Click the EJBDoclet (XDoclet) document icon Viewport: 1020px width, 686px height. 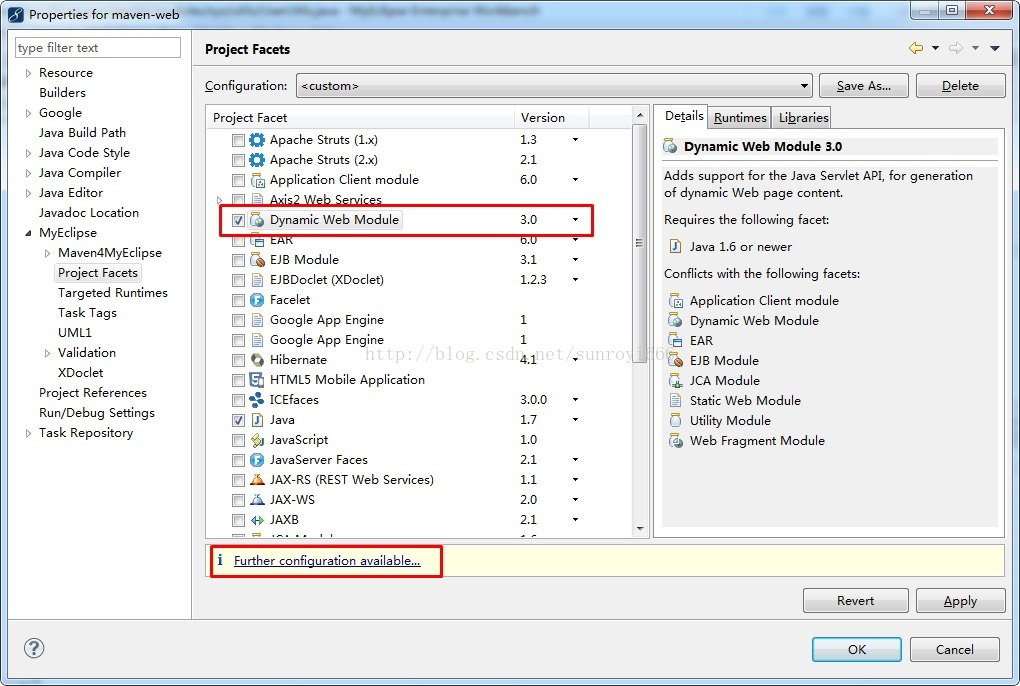pos(258,280)
